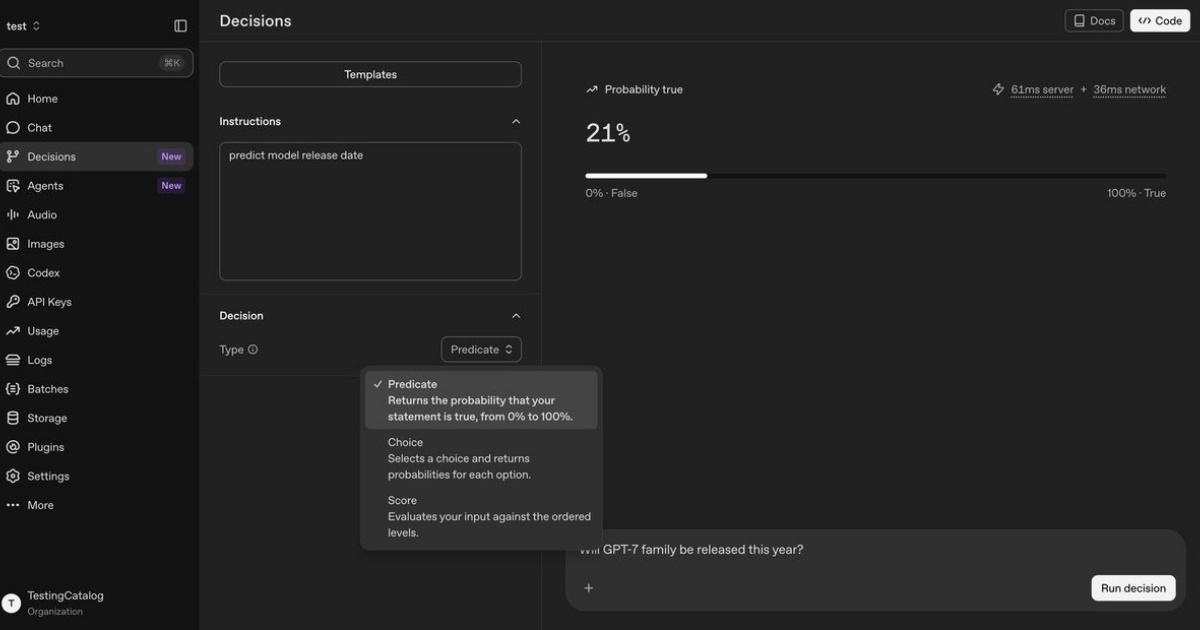Click the Code button
The width and height of the screenshot is (1200, 630).
click(x=1160, y=21)
